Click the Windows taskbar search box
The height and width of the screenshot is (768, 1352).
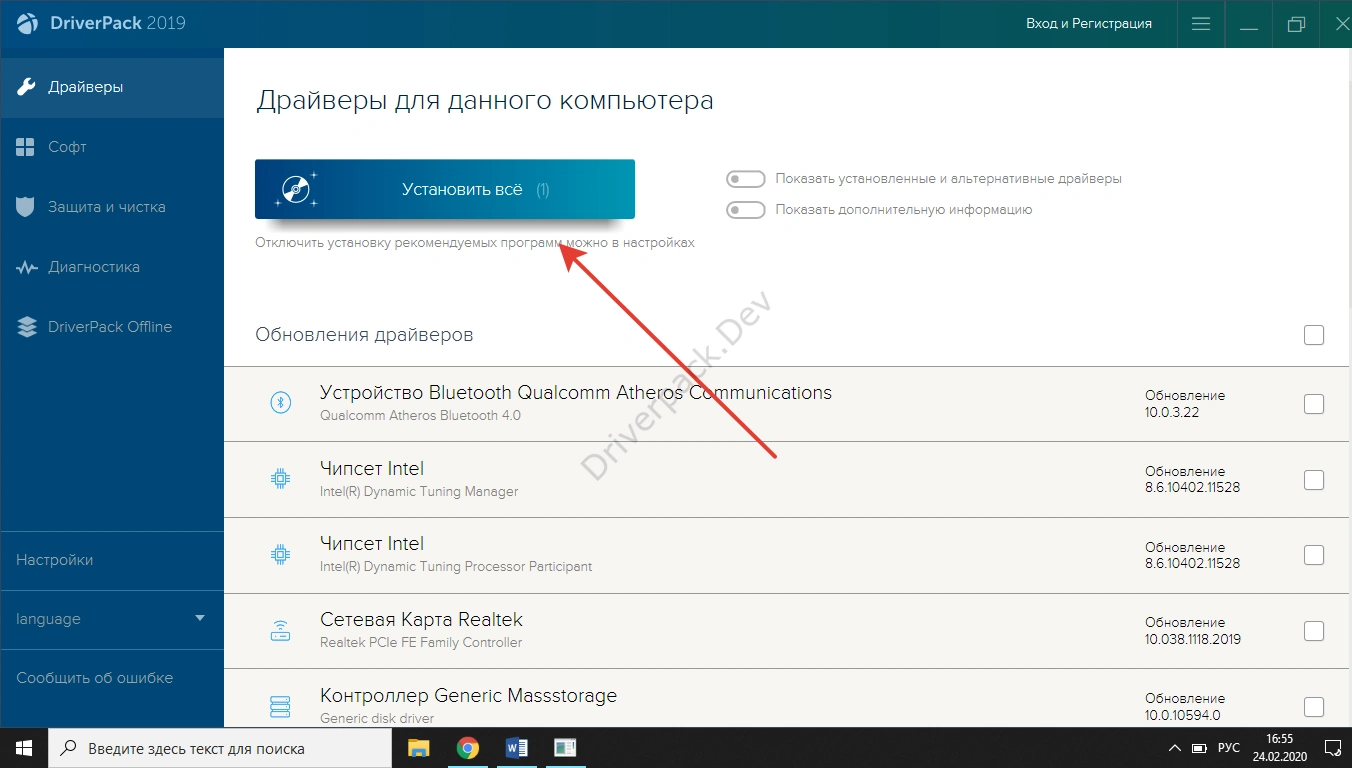pyautogui.click(x=220, y=748)
